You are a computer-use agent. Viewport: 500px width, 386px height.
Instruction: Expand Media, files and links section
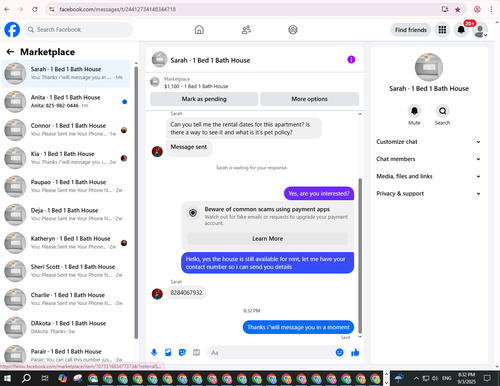[428, 176]
